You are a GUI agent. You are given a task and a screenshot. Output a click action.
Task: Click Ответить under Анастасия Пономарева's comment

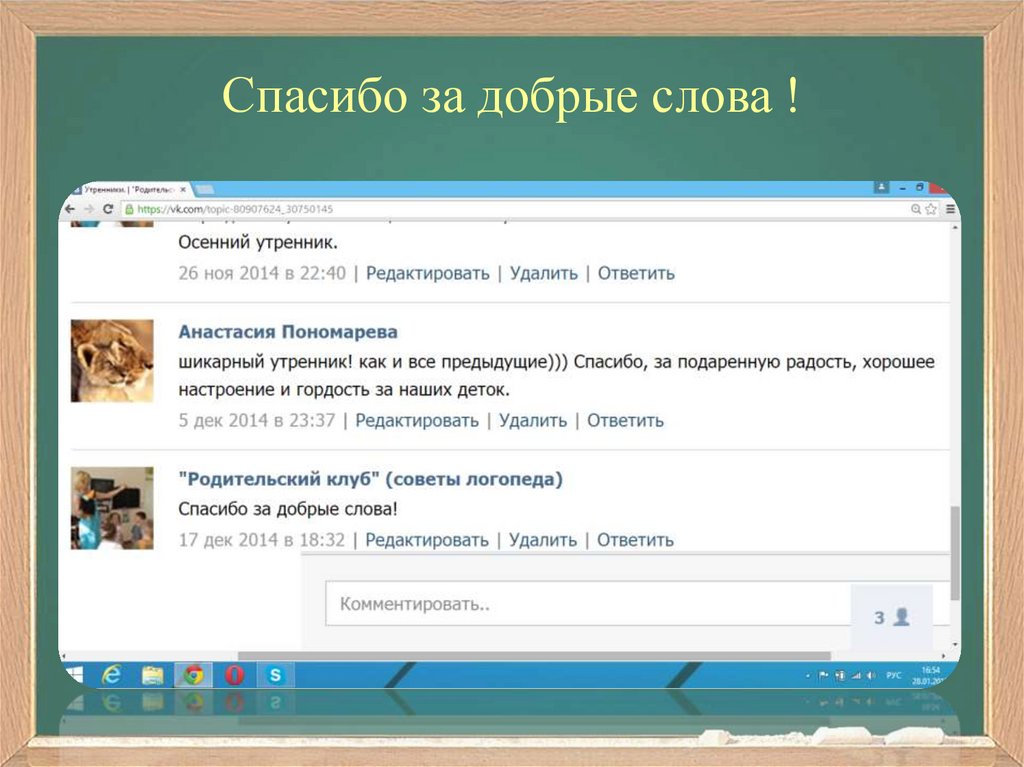[x=625, y=421]
